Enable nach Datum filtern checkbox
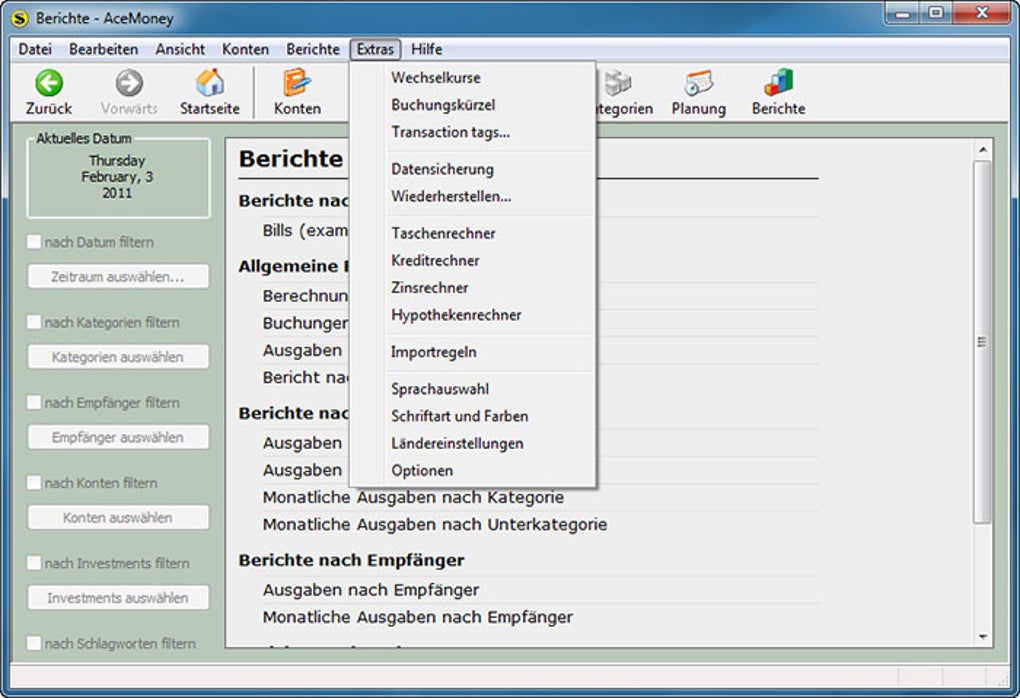 coord(34,241)
